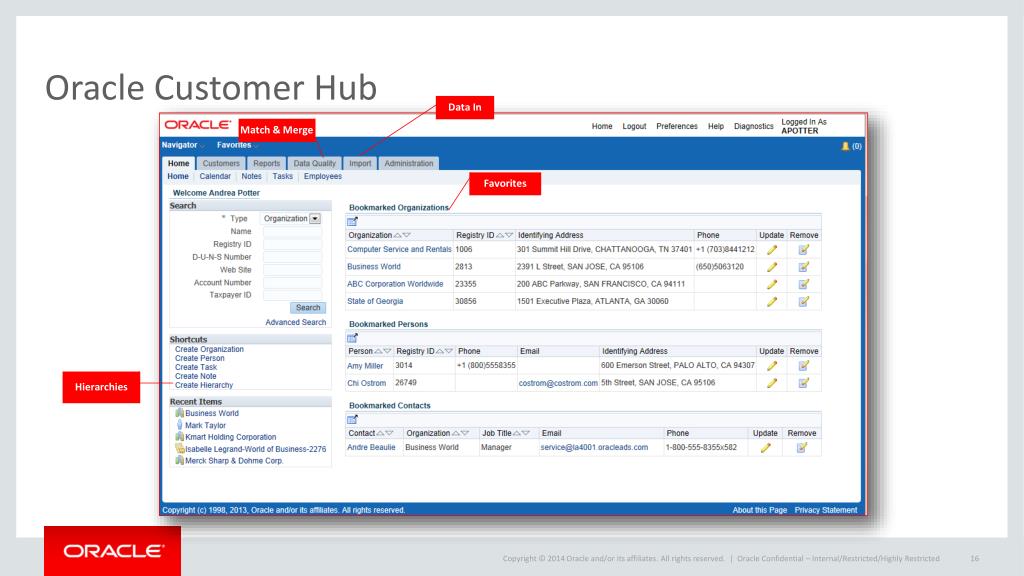The width and height of the screenshot is (1024, 576).
Task: Click Create Person shortcut
Action: pyautogui.click(x=199, y=358)
